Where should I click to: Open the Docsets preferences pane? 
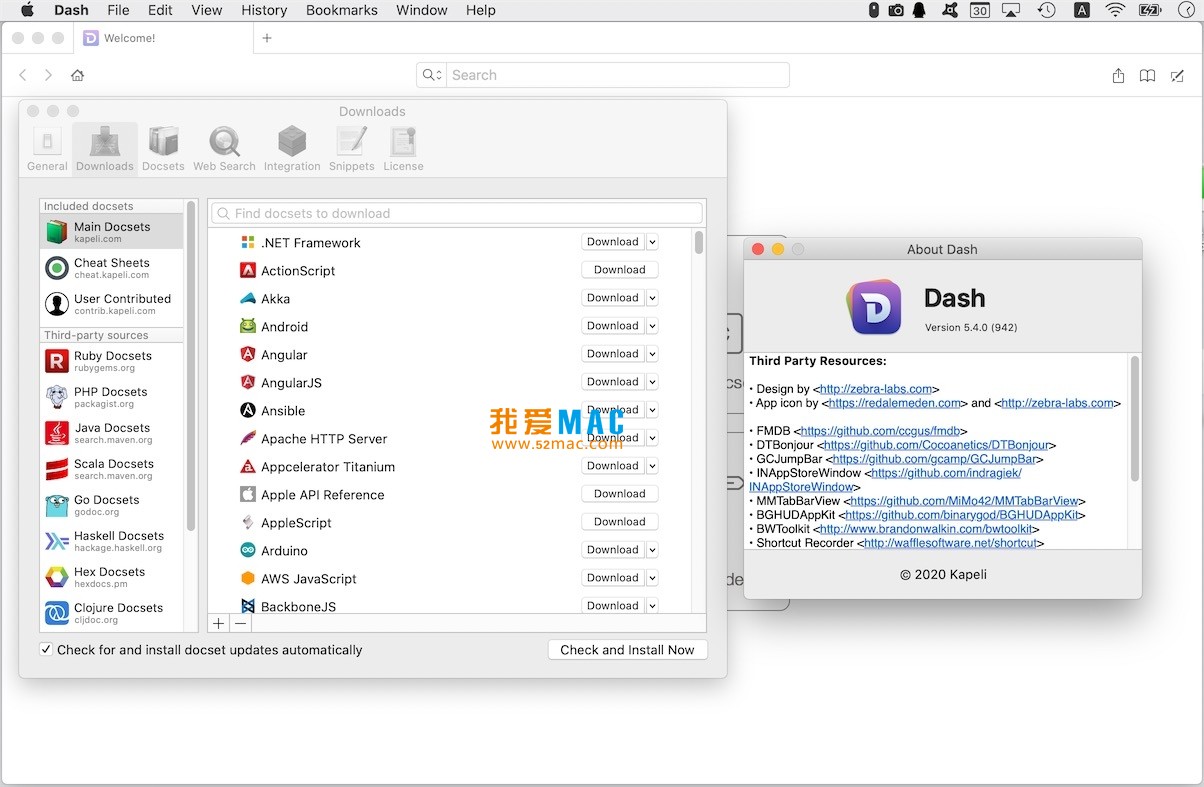[x=163, y=148]
